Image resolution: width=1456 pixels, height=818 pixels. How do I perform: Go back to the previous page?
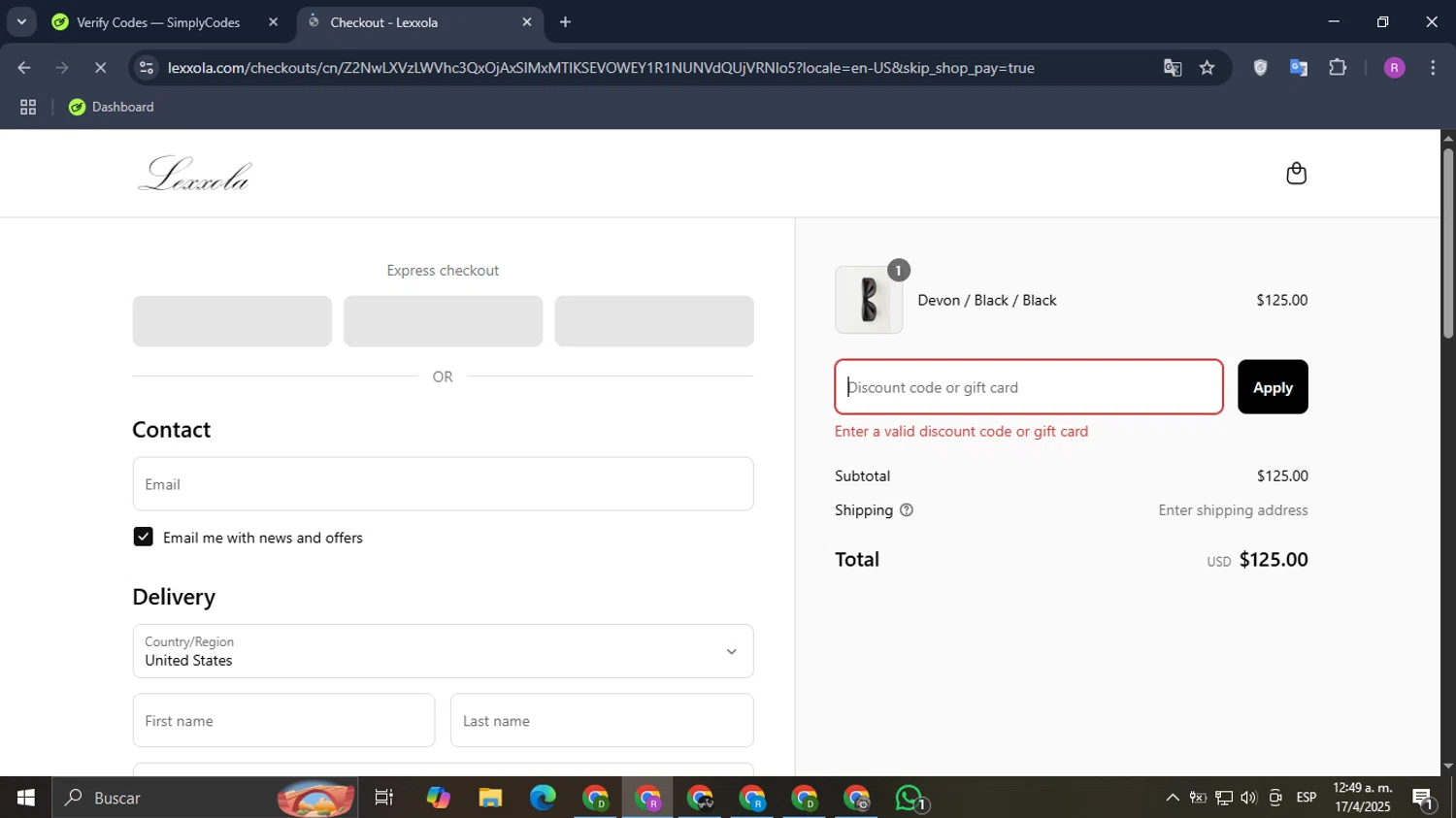24,68
